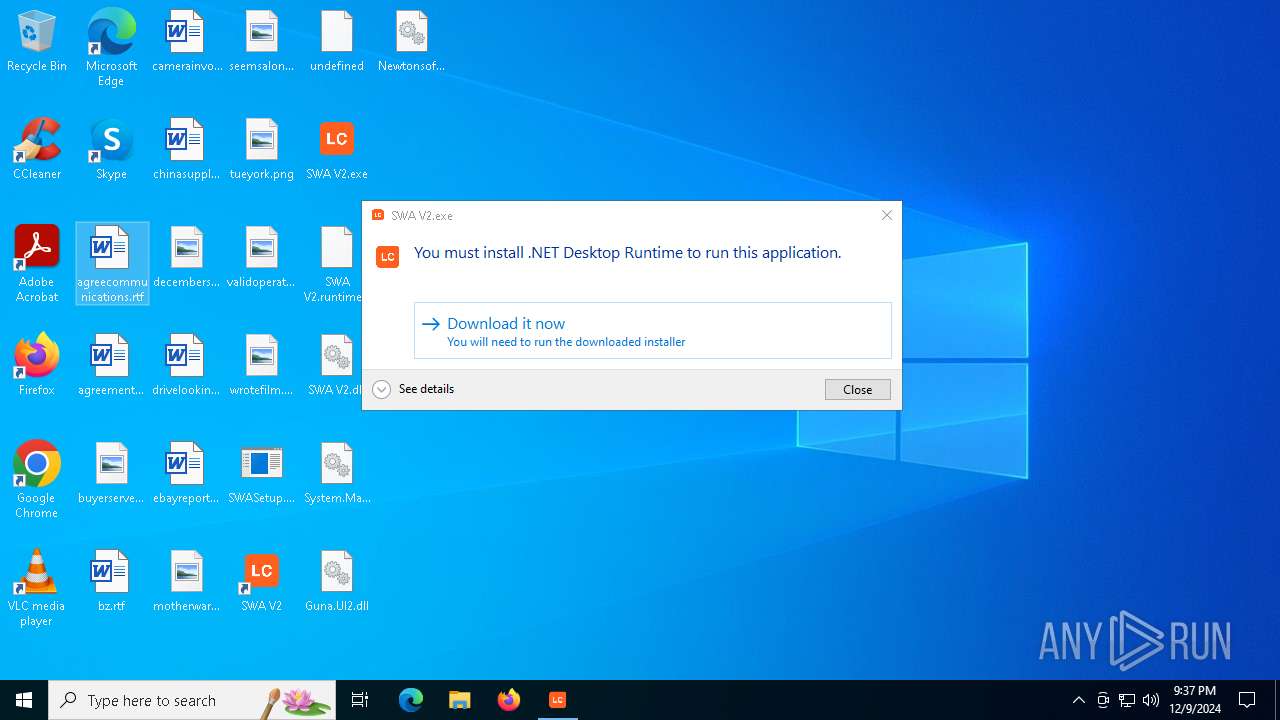Open File Explorer from the taskbar

pyautogui.click(x=460, y=700)
